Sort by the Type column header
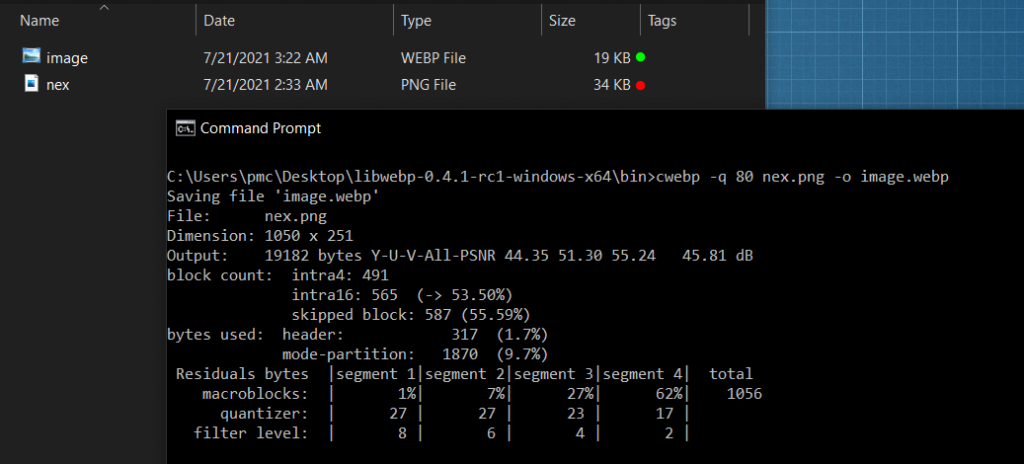 point(416,20)
